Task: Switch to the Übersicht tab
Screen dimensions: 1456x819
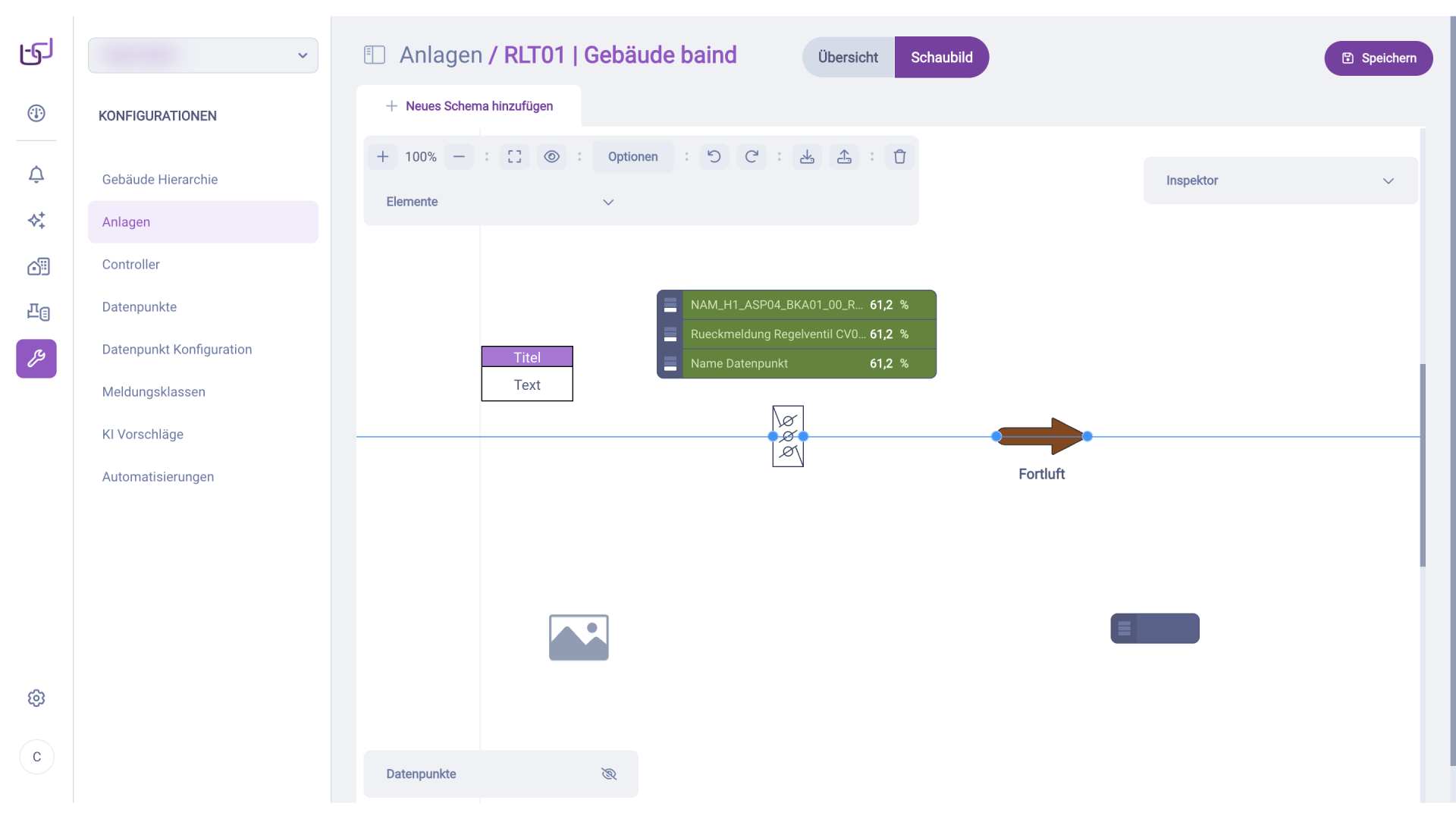Action: coord(848,58)
